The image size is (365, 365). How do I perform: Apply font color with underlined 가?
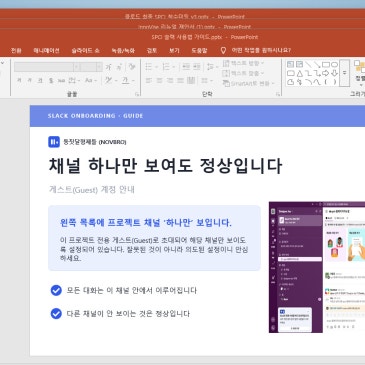[x=126, y=80]
